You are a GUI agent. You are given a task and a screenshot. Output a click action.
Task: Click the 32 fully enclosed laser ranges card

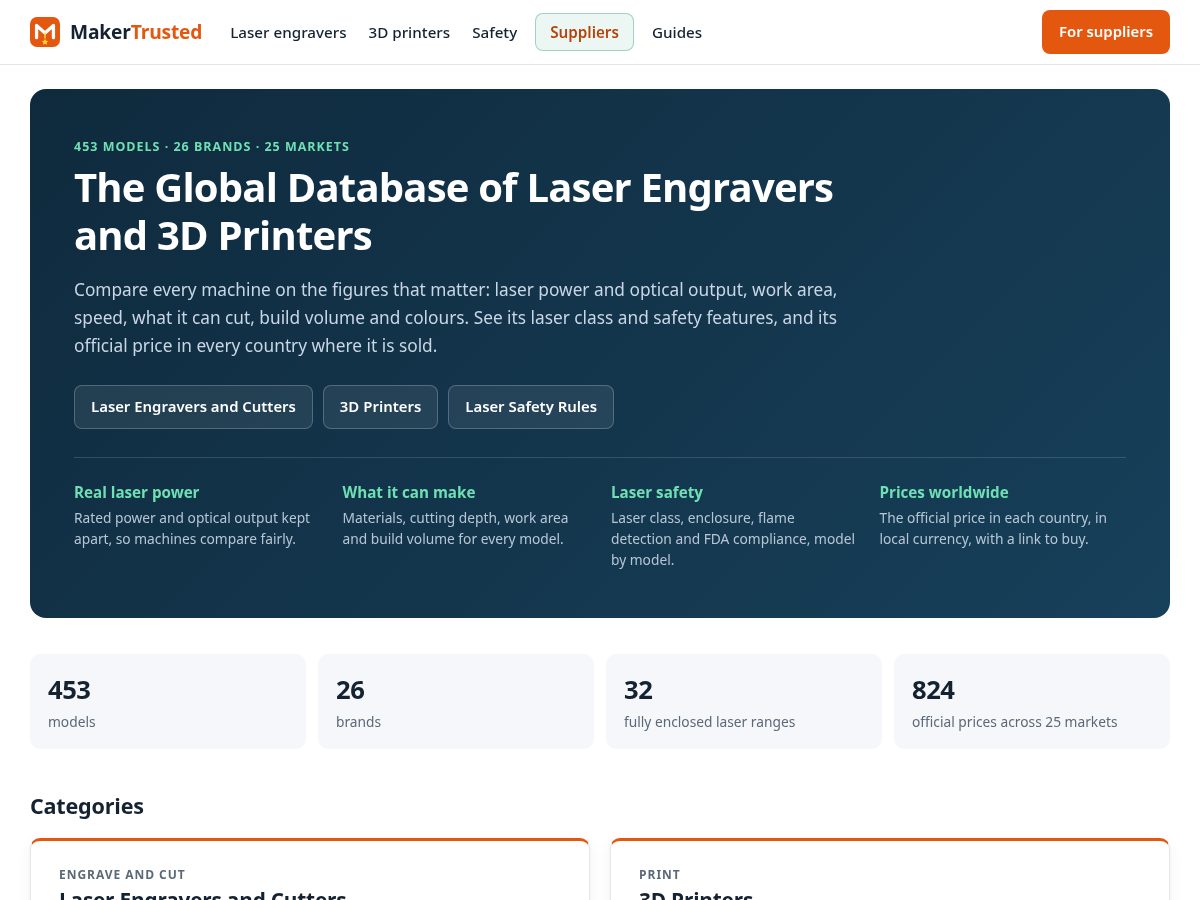click(x=744, y=701)
